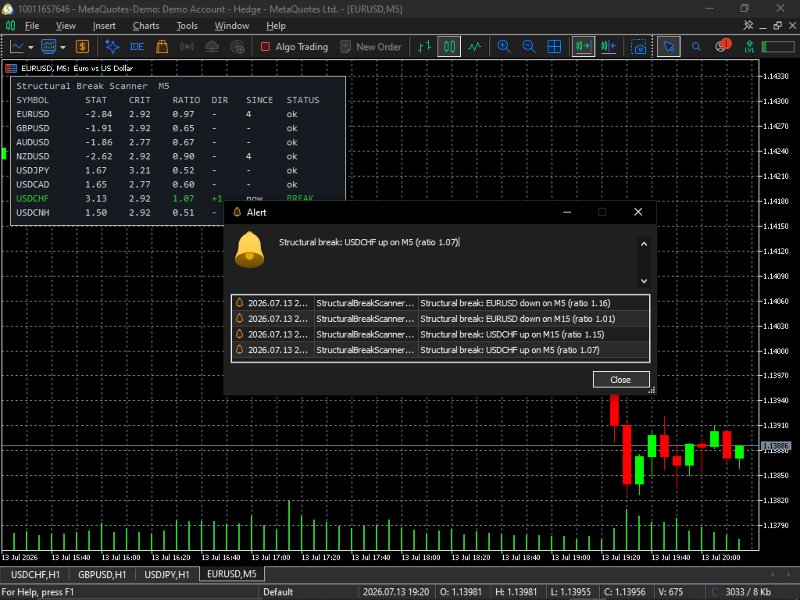Toggle auto scroll chart to end
800x600 pixels.
[x=583, y=46]
